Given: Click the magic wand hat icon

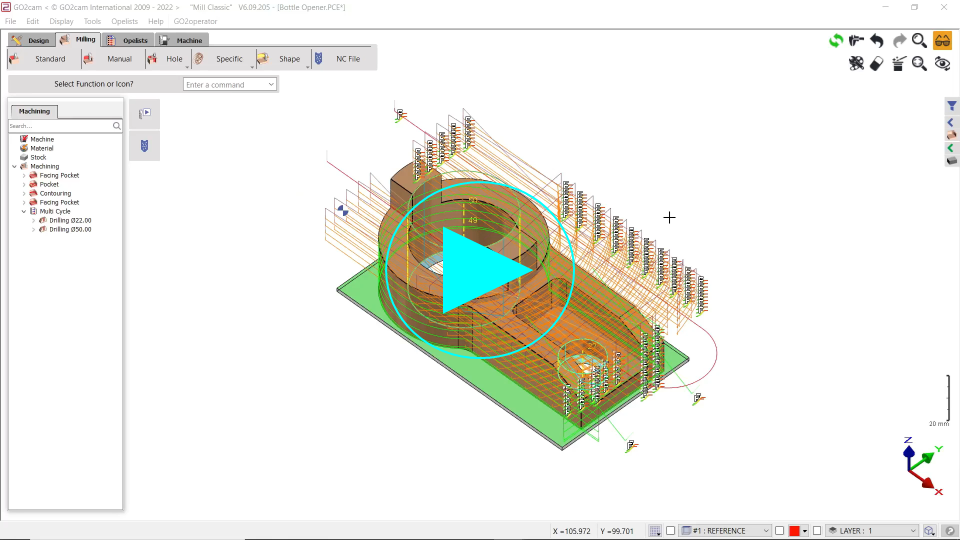Looking at the screenshot, I should 898,64.
